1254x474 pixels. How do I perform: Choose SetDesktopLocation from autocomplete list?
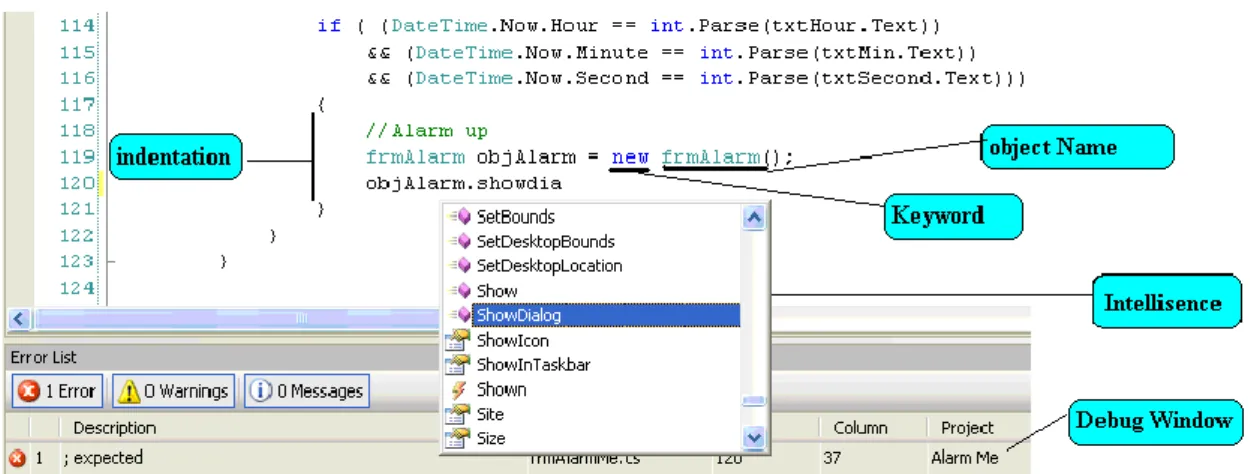click(x=549, y=265)
